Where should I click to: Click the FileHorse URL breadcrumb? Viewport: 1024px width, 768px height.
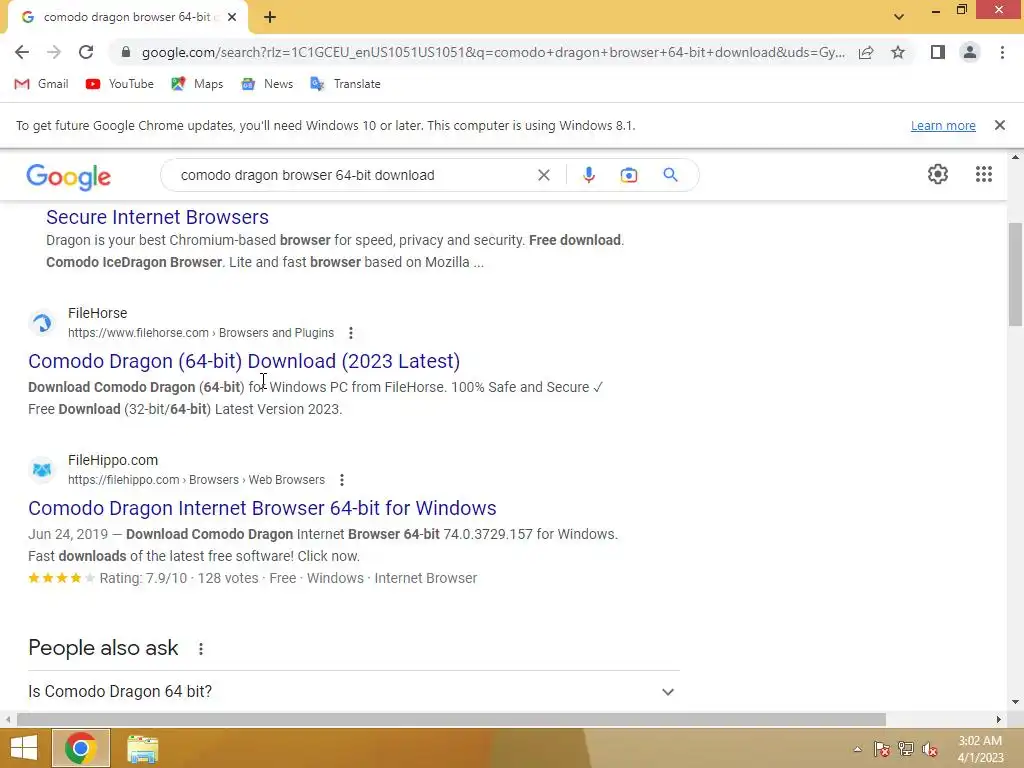(201, 333)
